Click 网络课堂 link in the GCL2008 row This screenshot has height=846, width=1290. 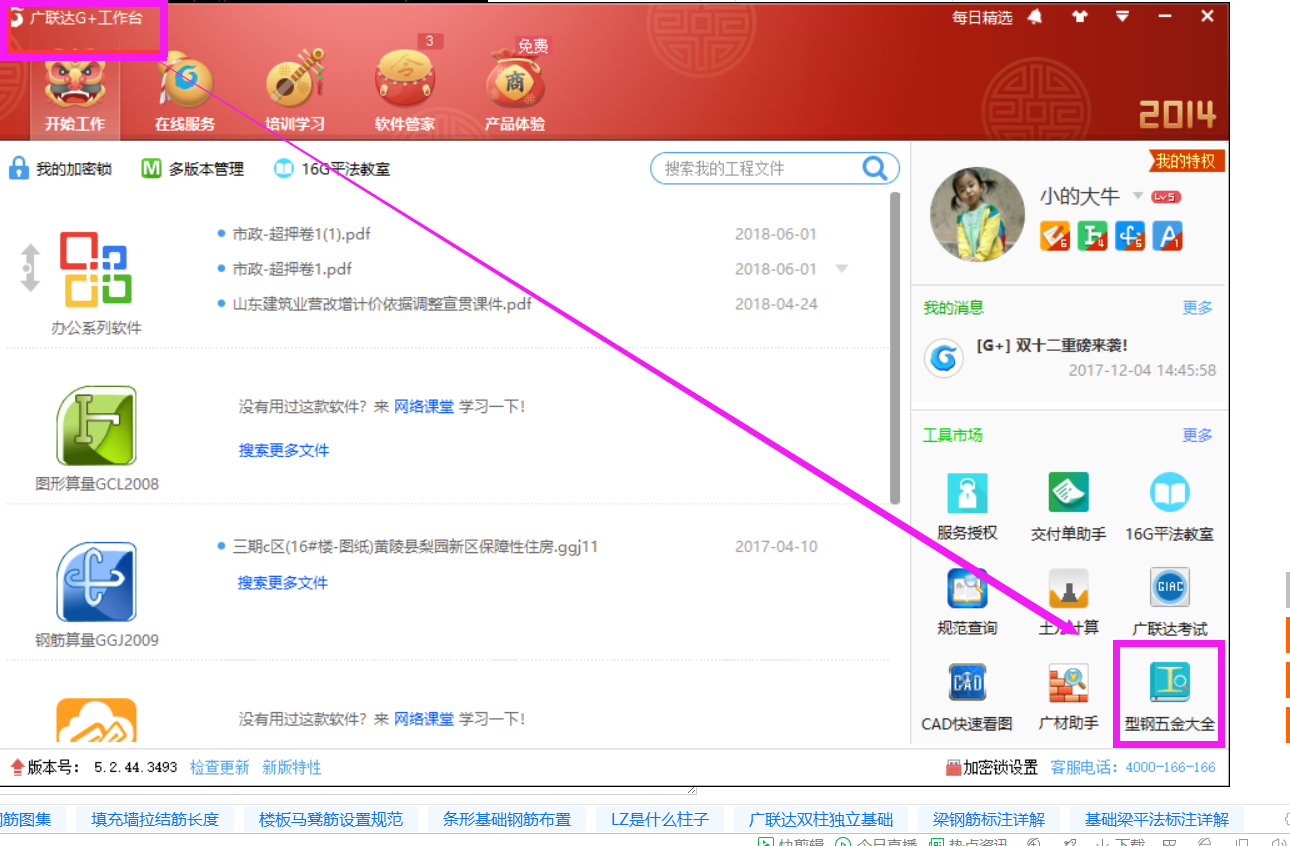click(x=424, y=407)
